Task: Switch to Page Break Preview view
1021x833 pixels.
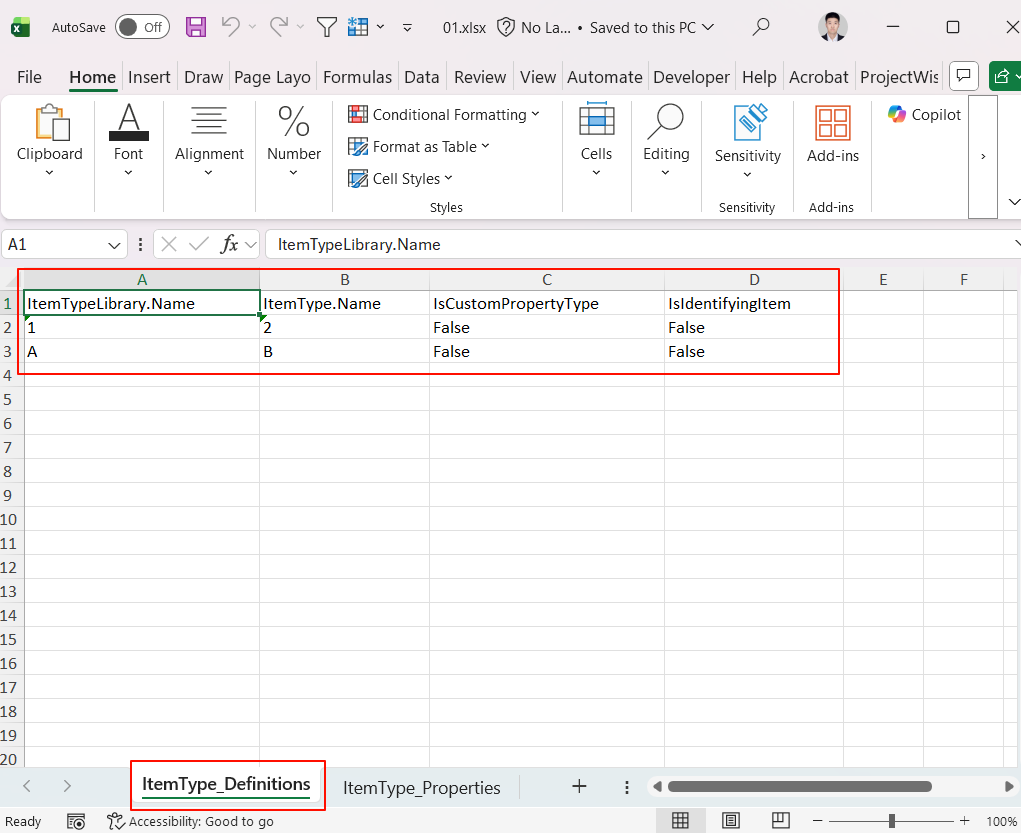Action: click(780, 821)
